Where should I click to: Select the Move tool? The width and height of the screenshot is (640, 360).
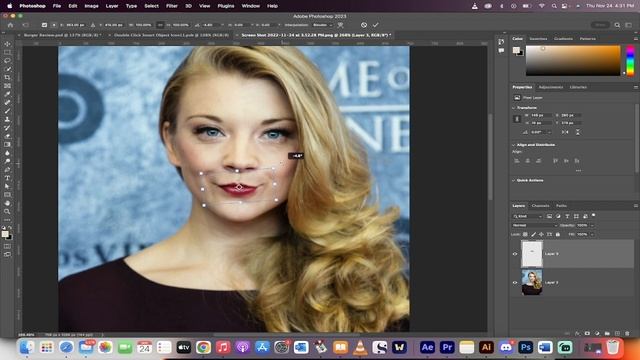(x=7, y=44)
